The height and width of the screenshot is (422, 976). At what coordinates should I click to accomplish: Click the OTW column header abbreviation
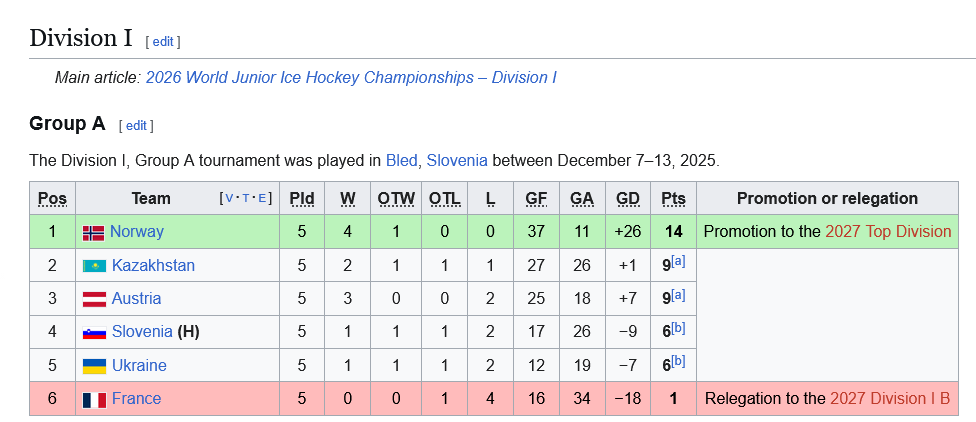click(396, 199)
